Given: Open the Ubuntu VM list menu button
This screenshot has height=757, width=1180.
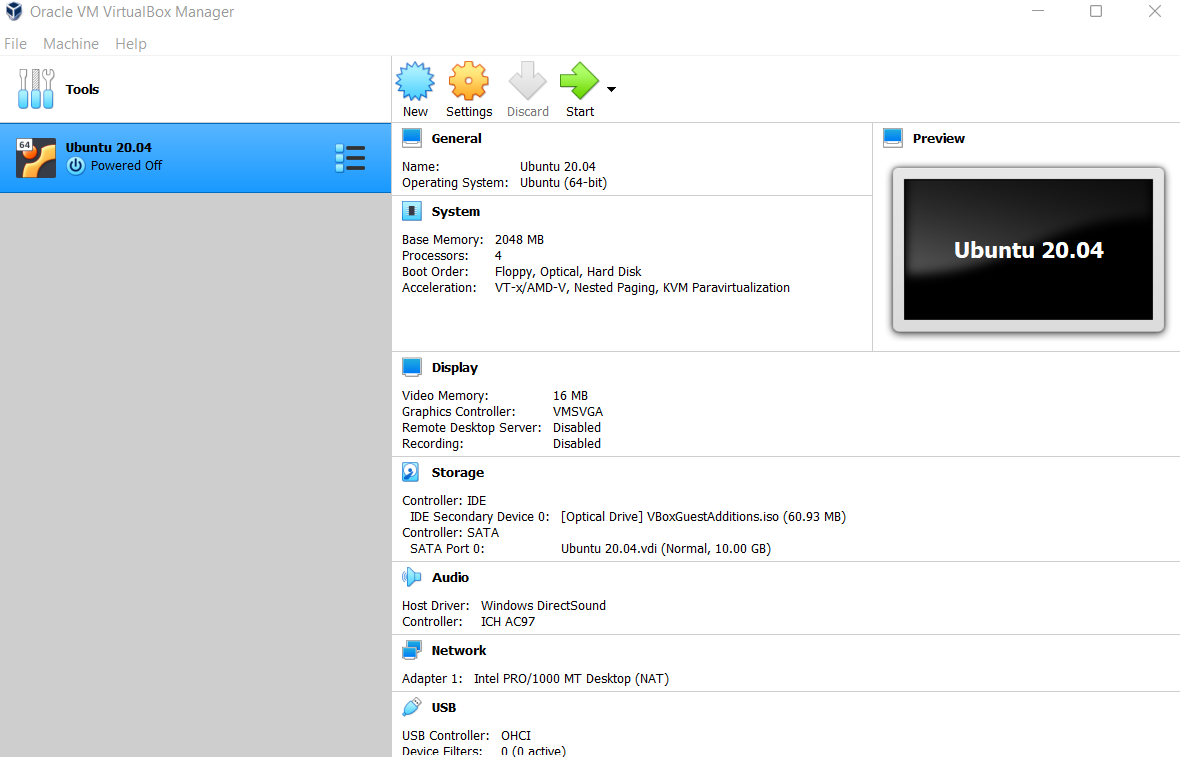Looking at the screenshot, I should pyautogui.click(x=350, y=158).
